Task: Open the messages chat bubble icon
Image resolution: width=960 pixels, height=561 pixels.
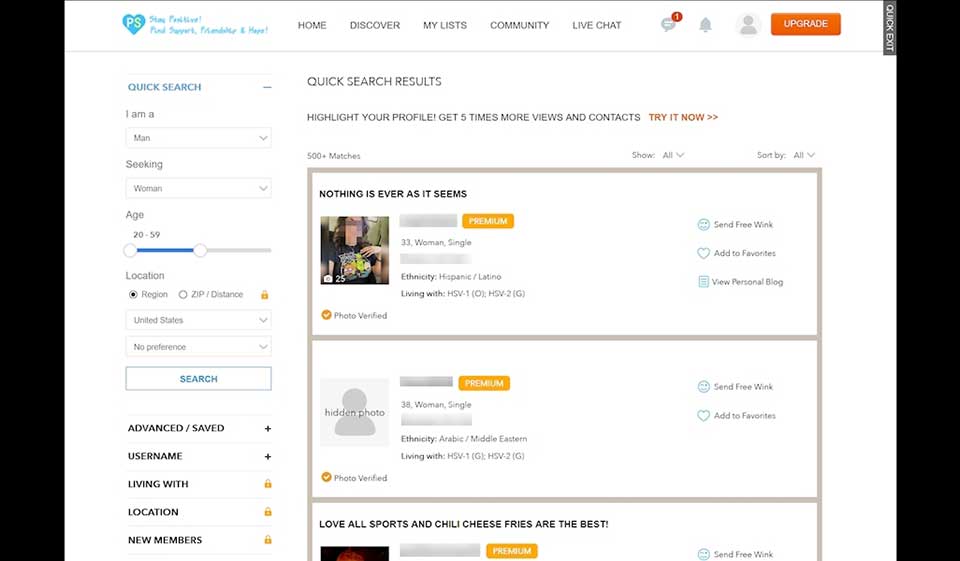Action: [x=668, y=25]
